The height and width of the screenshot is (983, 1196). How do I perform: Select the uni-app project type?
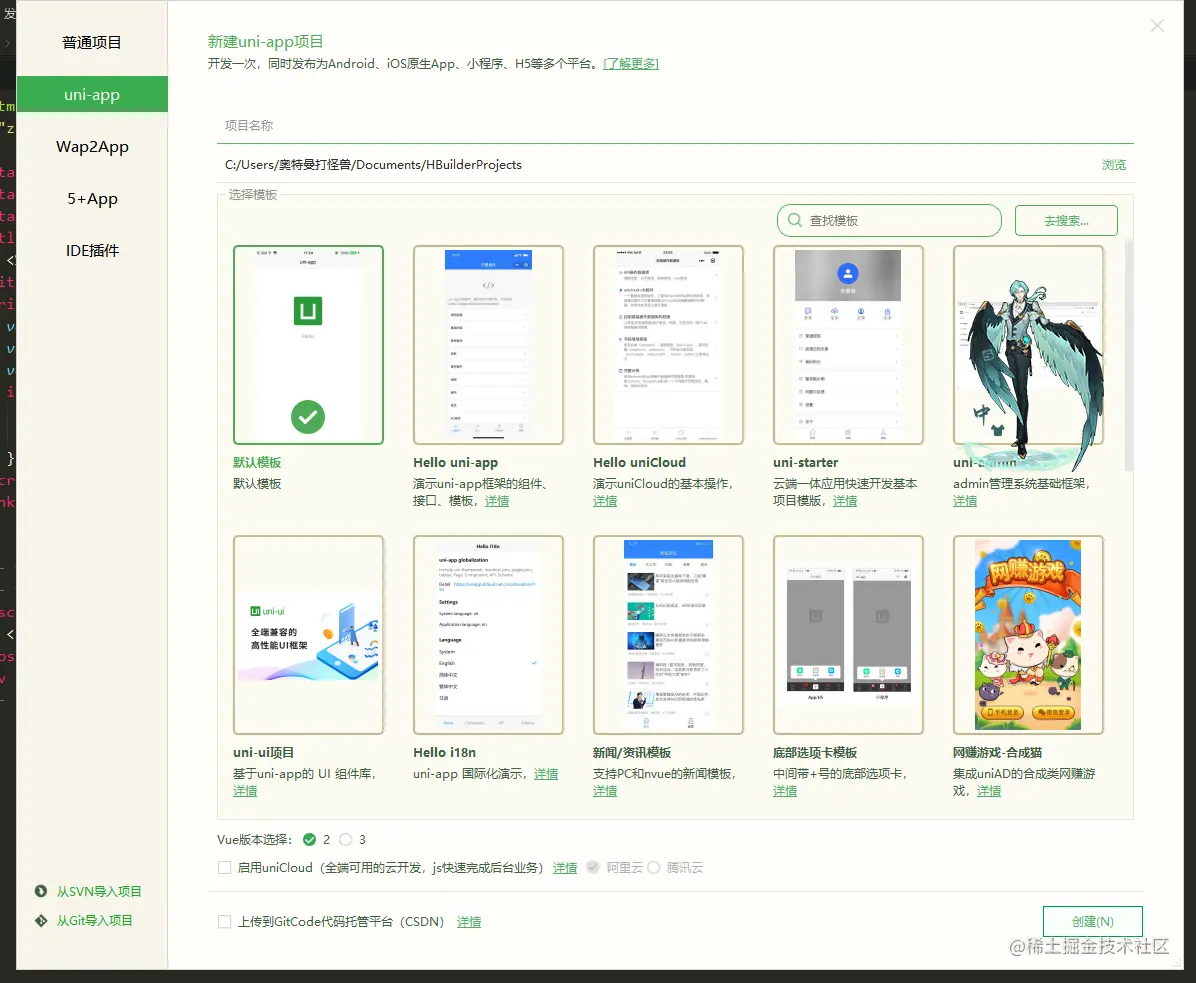tap(92, 95)
